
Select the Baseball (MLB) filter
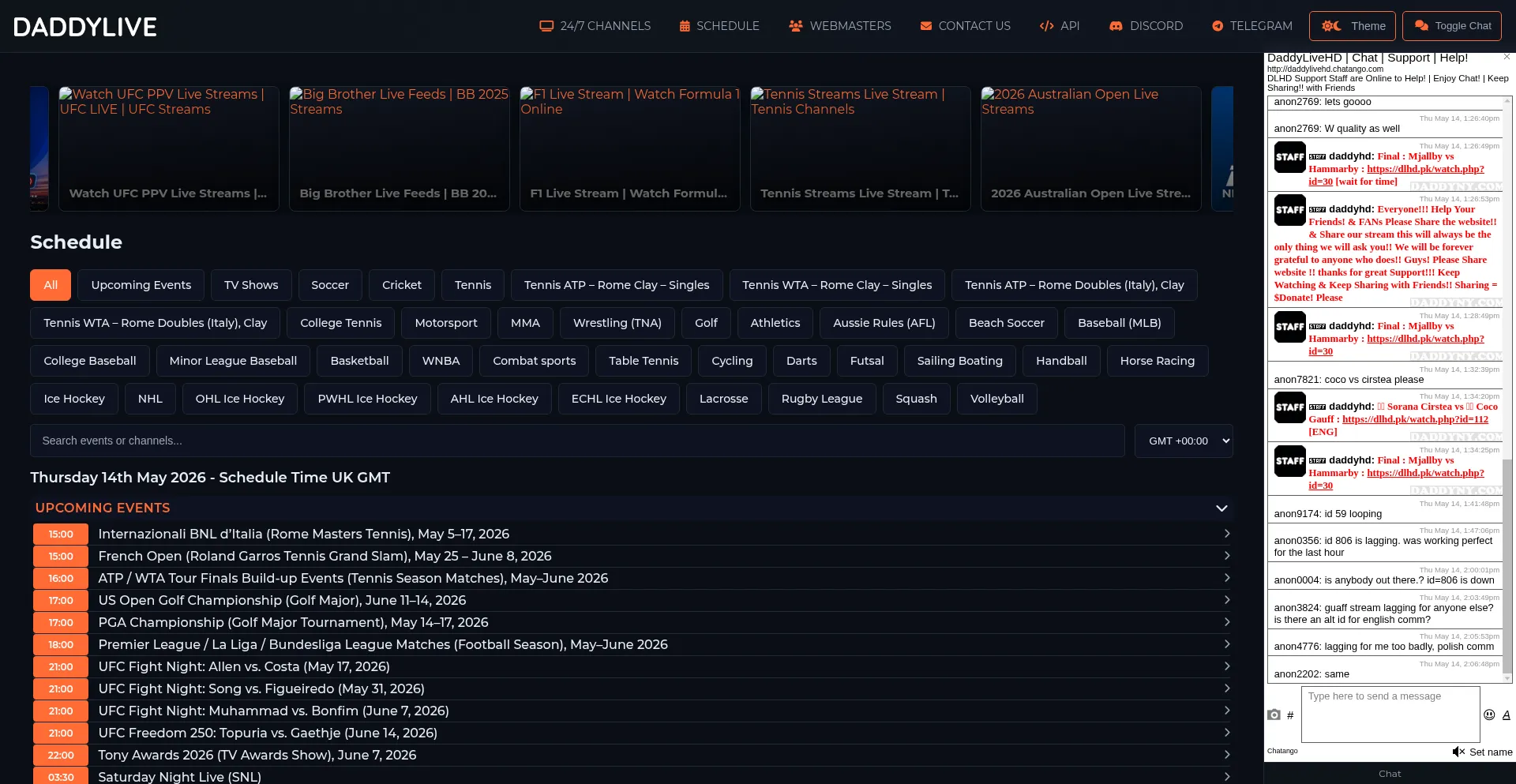tap(1120, 323)
